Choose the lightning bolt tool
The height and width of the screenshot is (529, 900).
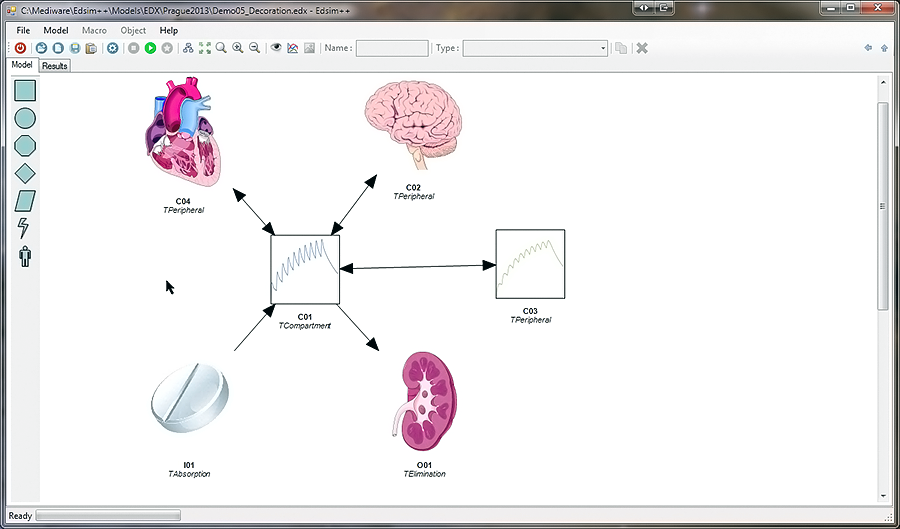[x=25, y=228]
